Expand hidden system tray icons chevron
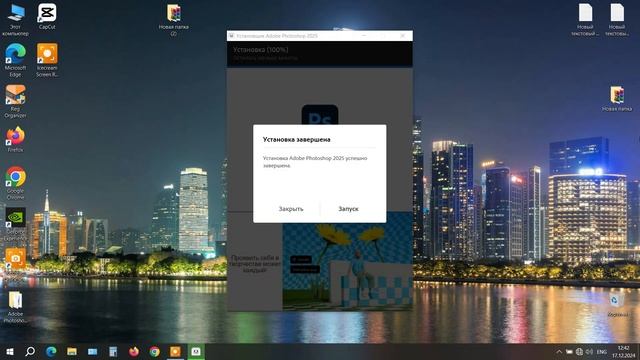This screenshot has width=640, height=360. [559, 351]
